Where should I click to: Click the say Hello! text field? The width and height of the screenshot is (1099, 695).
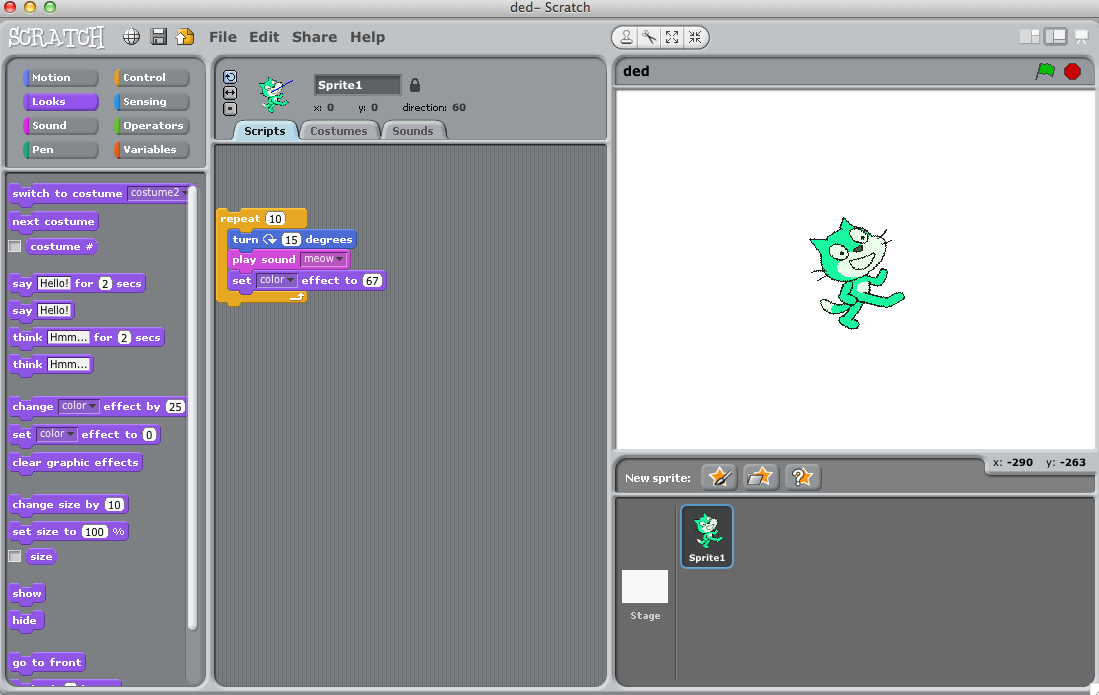coord(54,310)
